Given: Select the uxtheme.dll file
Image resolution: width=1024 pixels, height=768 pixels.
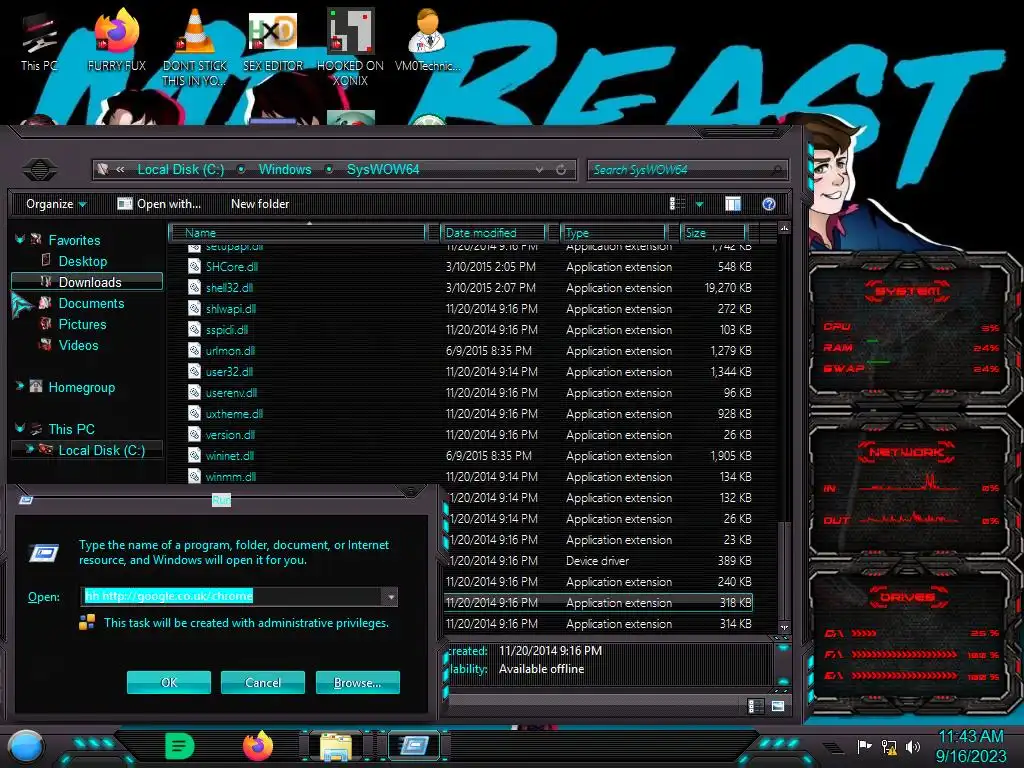Looking at the screenshot, I should (234, 413).
